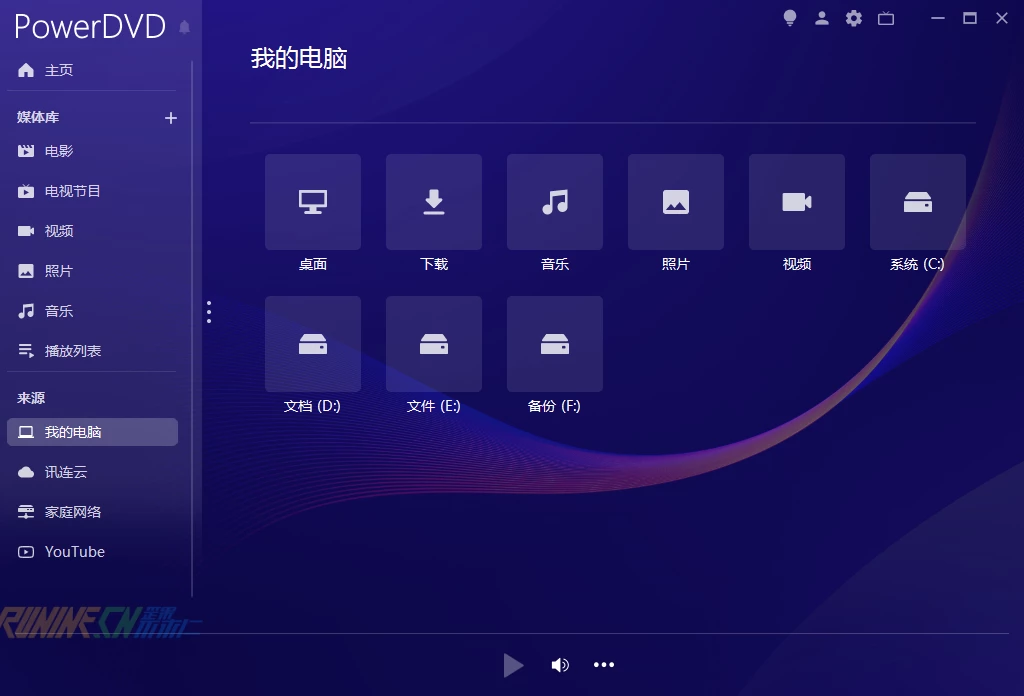Open the three-dot more options menu
The height and width of the screenshot is (696, 1024).
tap(604, 665)
